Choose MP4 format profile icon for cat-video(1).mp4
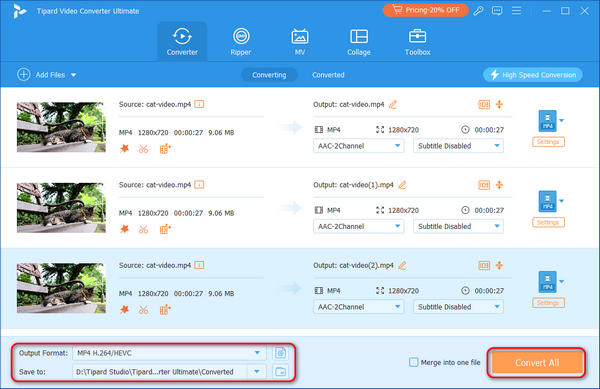The image size is (600, 389). click(548, 201)
